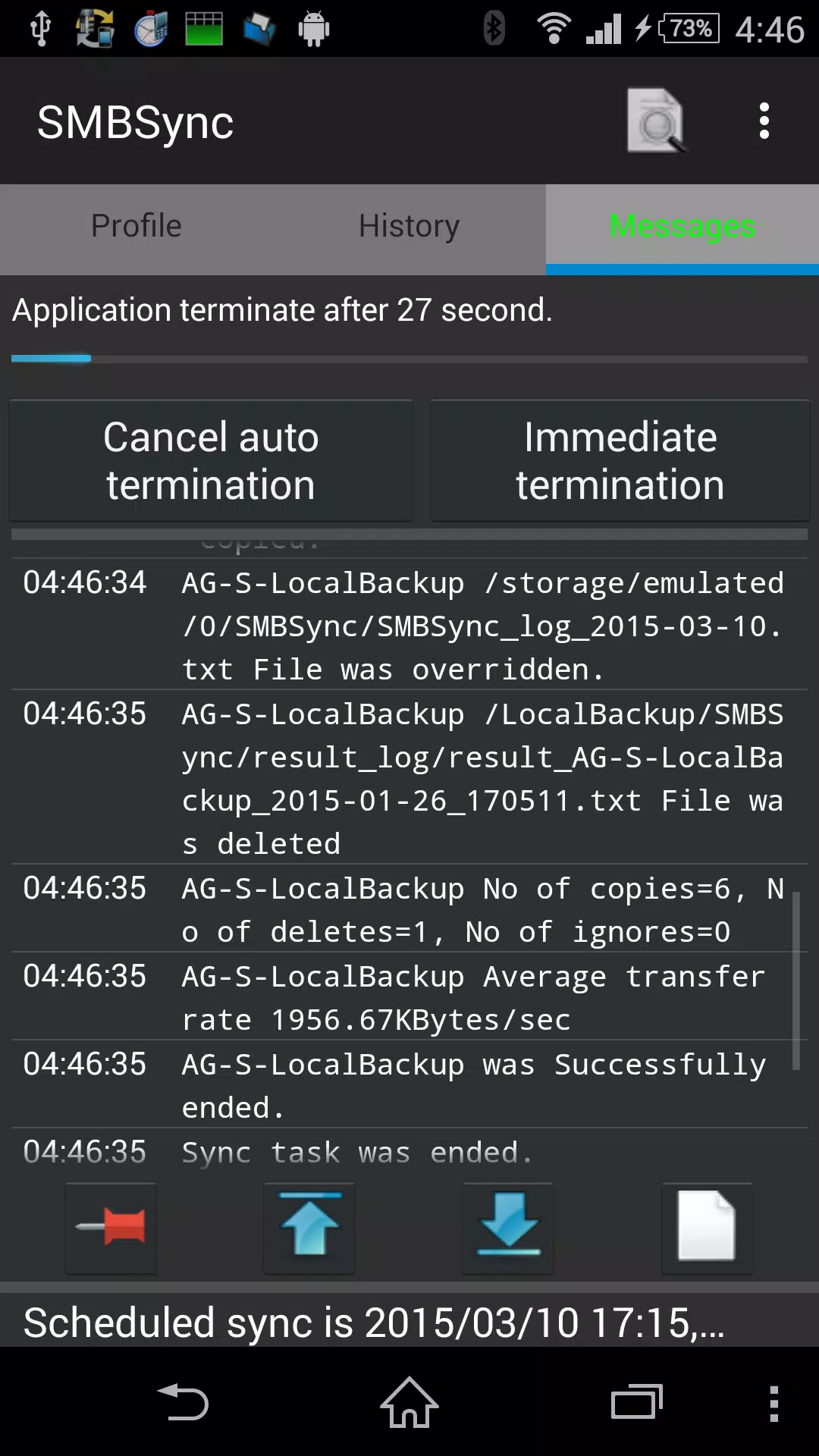Viewport: 819px width, 1456px height.
Task: Jump to top of messages arrow
Action: [x=309, y=1227]
